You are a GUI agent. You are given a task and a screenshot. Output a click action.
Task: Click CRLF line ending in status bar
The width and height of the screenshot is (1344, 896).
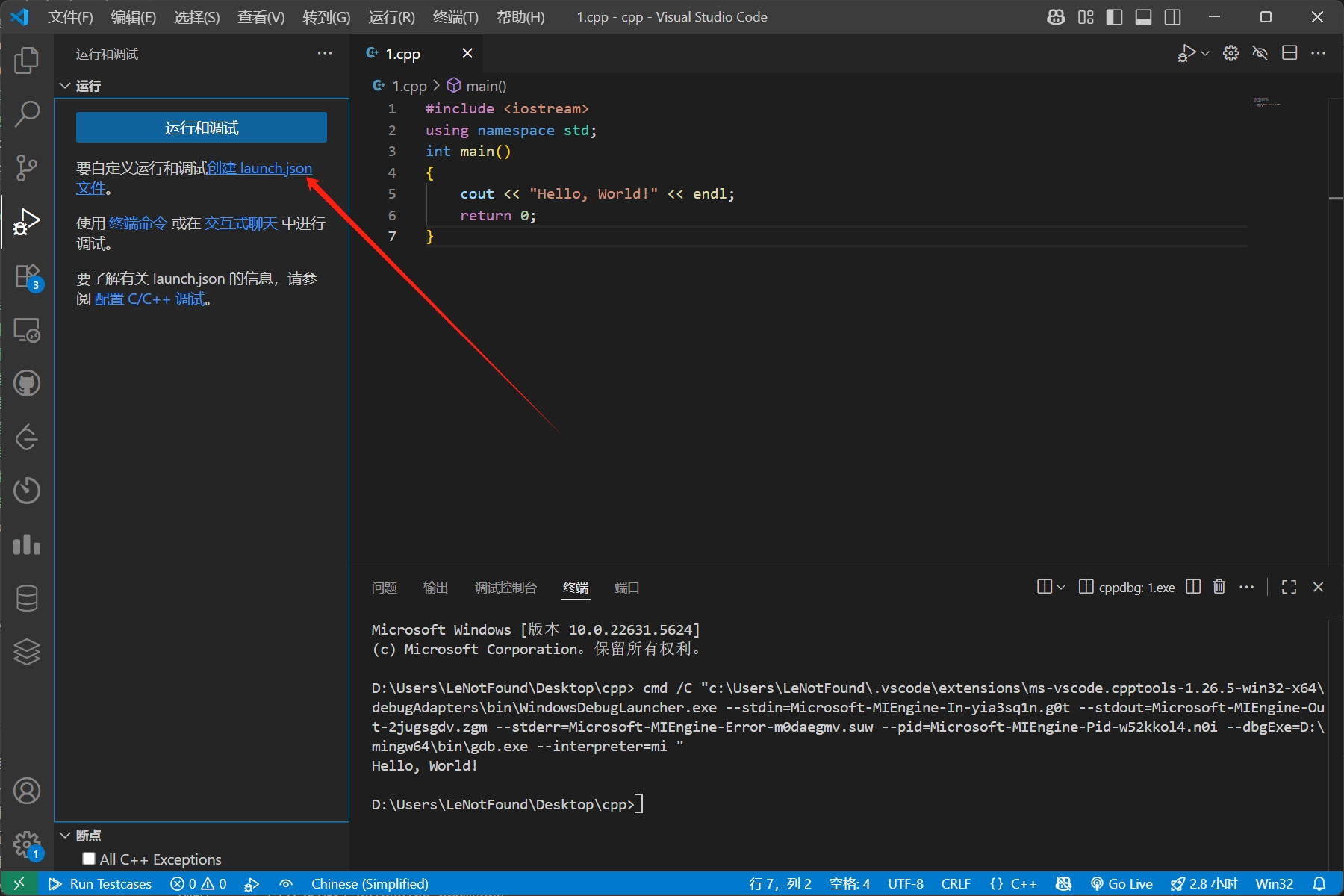click(955, 883)
